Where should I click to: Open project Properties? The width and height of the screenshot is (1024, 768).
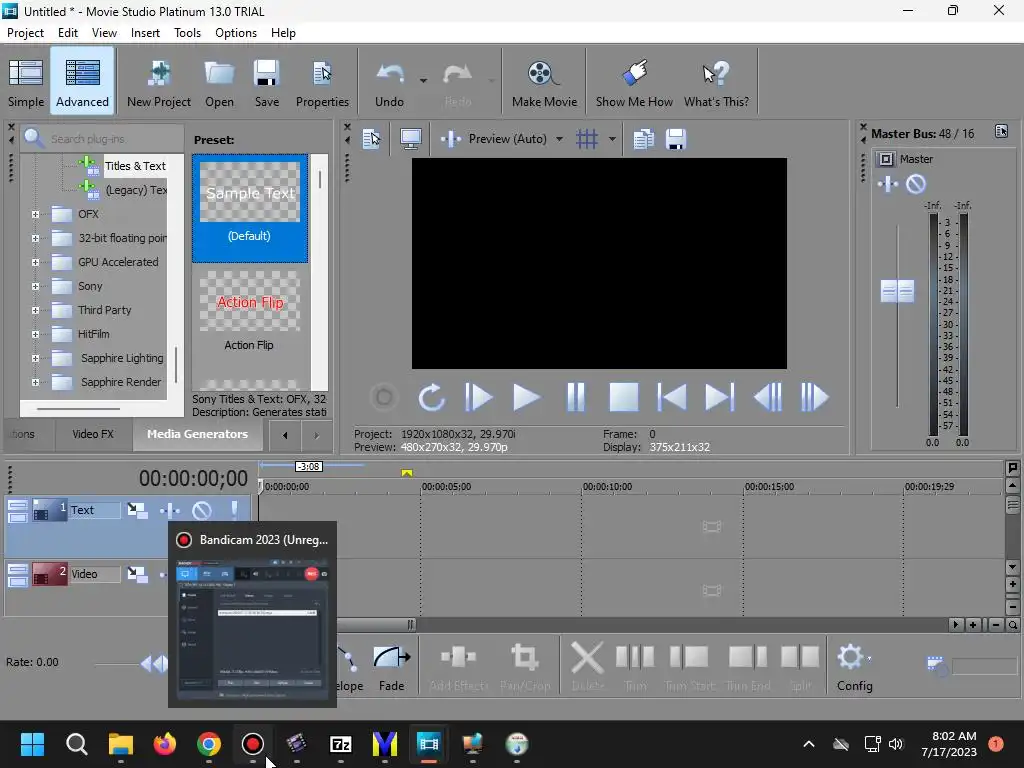click(322, 83)
